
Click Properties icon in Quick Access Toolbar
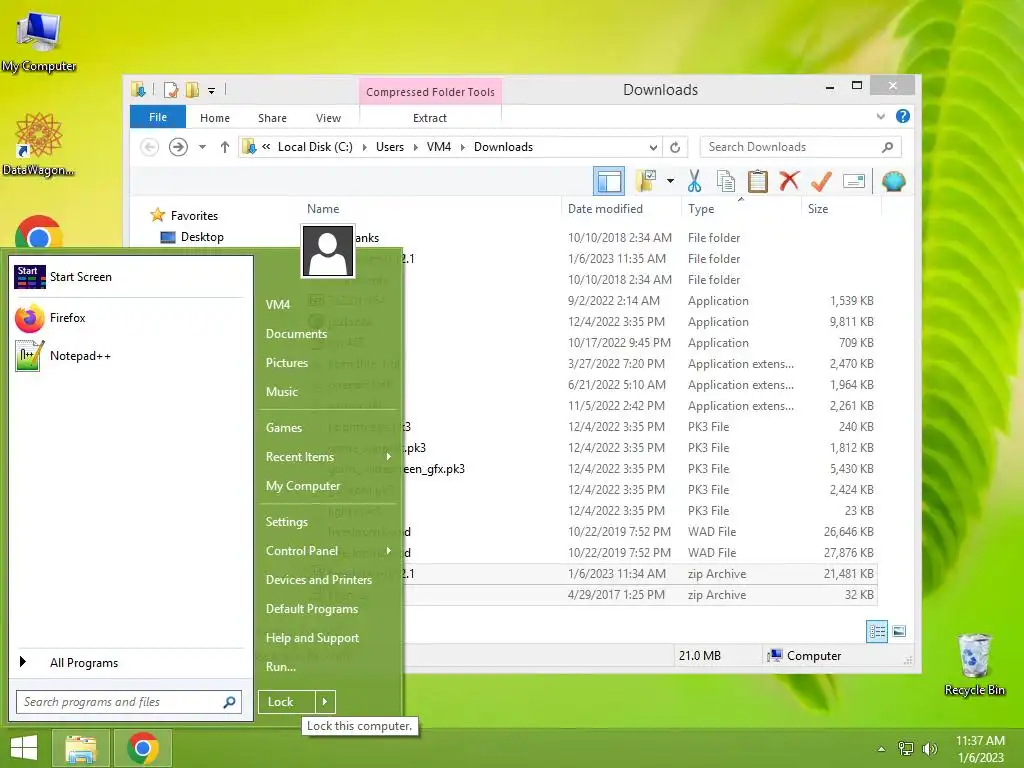171,90
